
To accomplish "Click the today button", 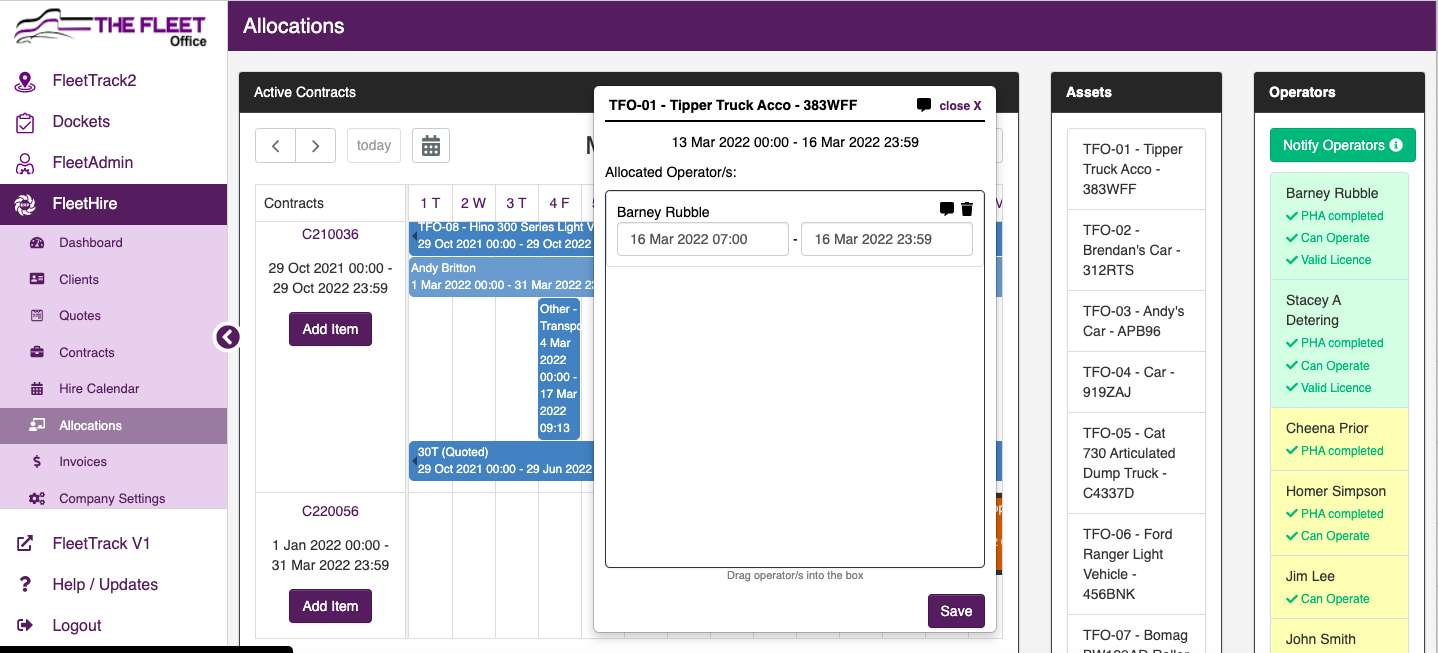I will point(374,146).
